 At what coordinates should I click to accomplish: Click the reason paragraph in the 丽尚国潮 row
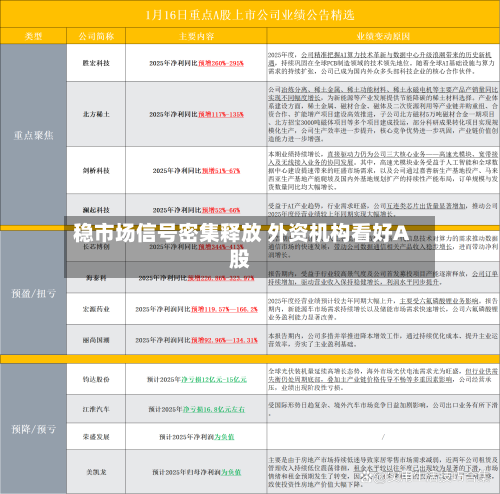point(383,340)
